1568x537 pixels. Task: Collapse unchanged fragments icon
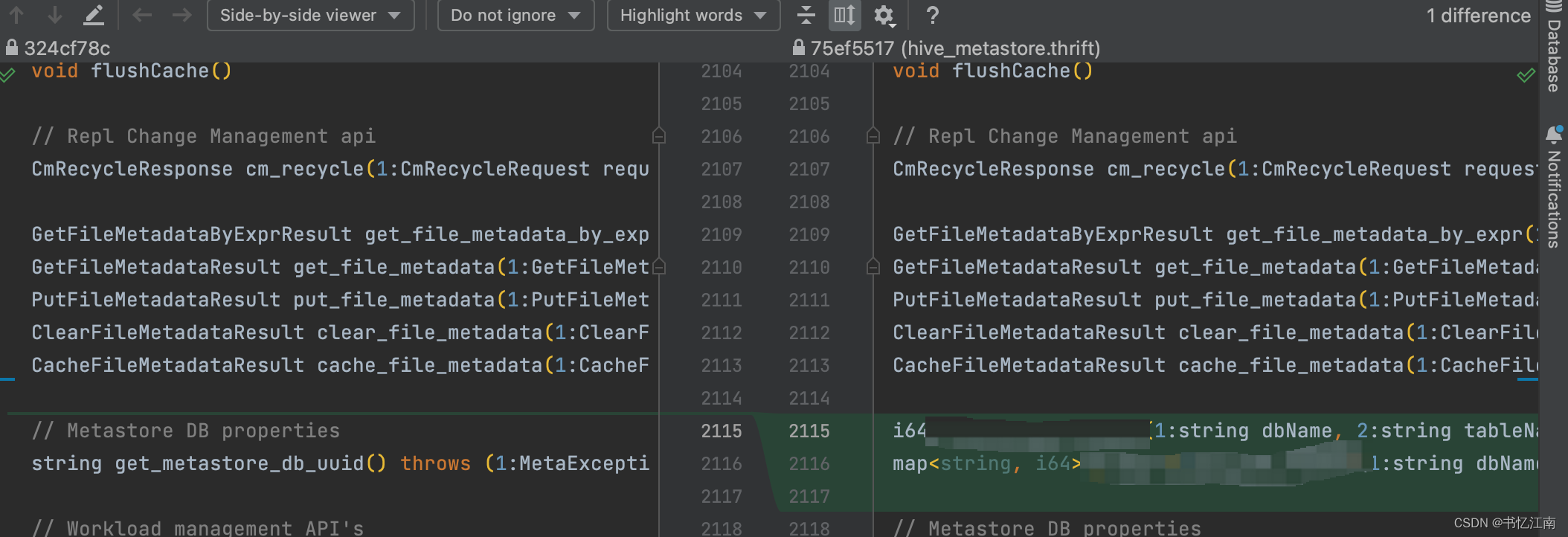pos(806,14)
